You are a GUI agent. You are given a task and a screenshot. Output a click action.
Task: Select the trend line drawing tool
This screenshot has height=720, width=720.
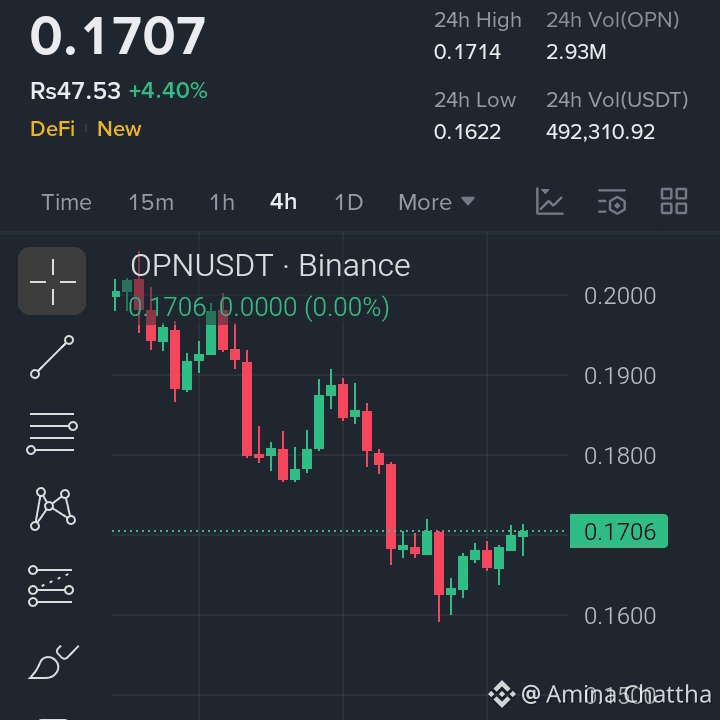(52, 357)
